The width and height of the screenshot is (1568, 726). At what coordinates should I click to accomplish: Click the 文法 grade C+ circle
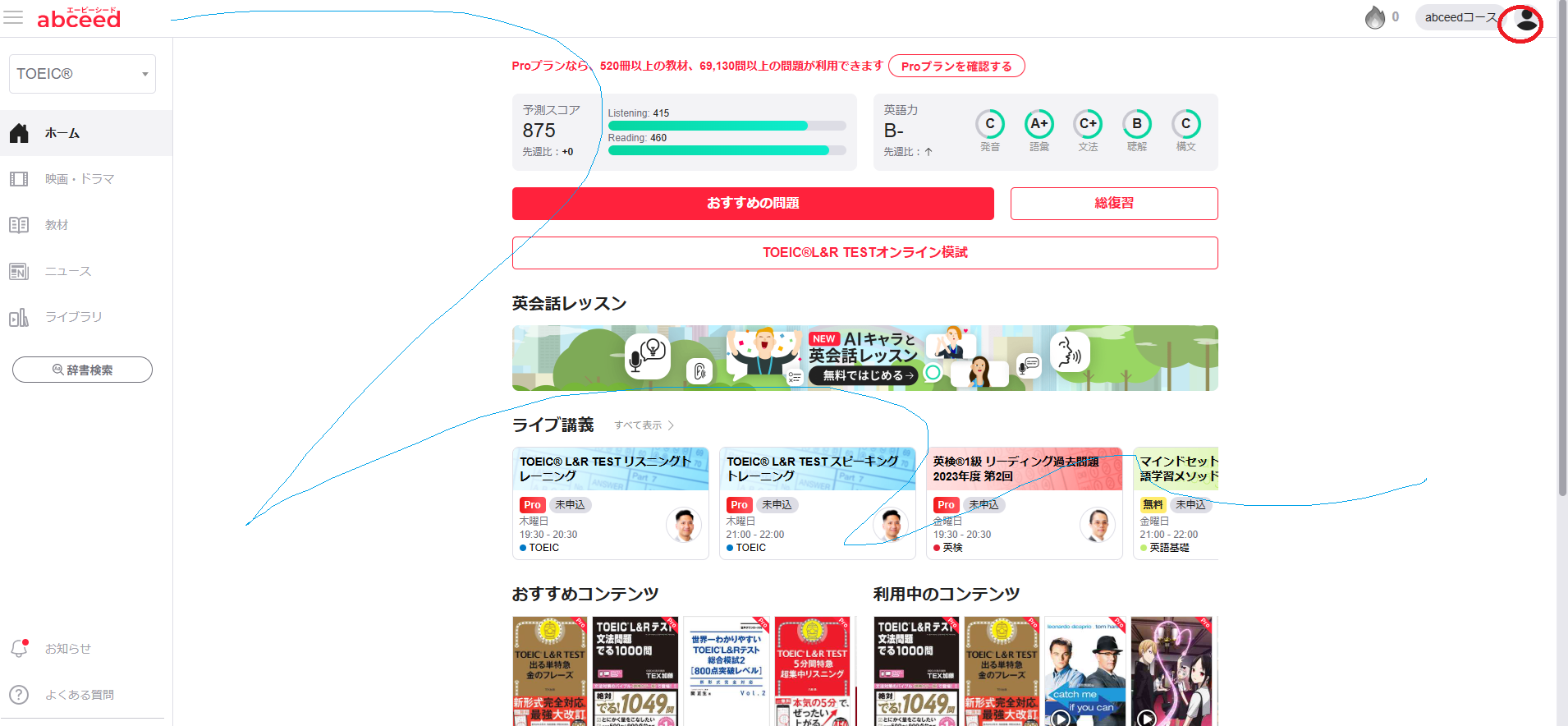tap(1088, 124)
